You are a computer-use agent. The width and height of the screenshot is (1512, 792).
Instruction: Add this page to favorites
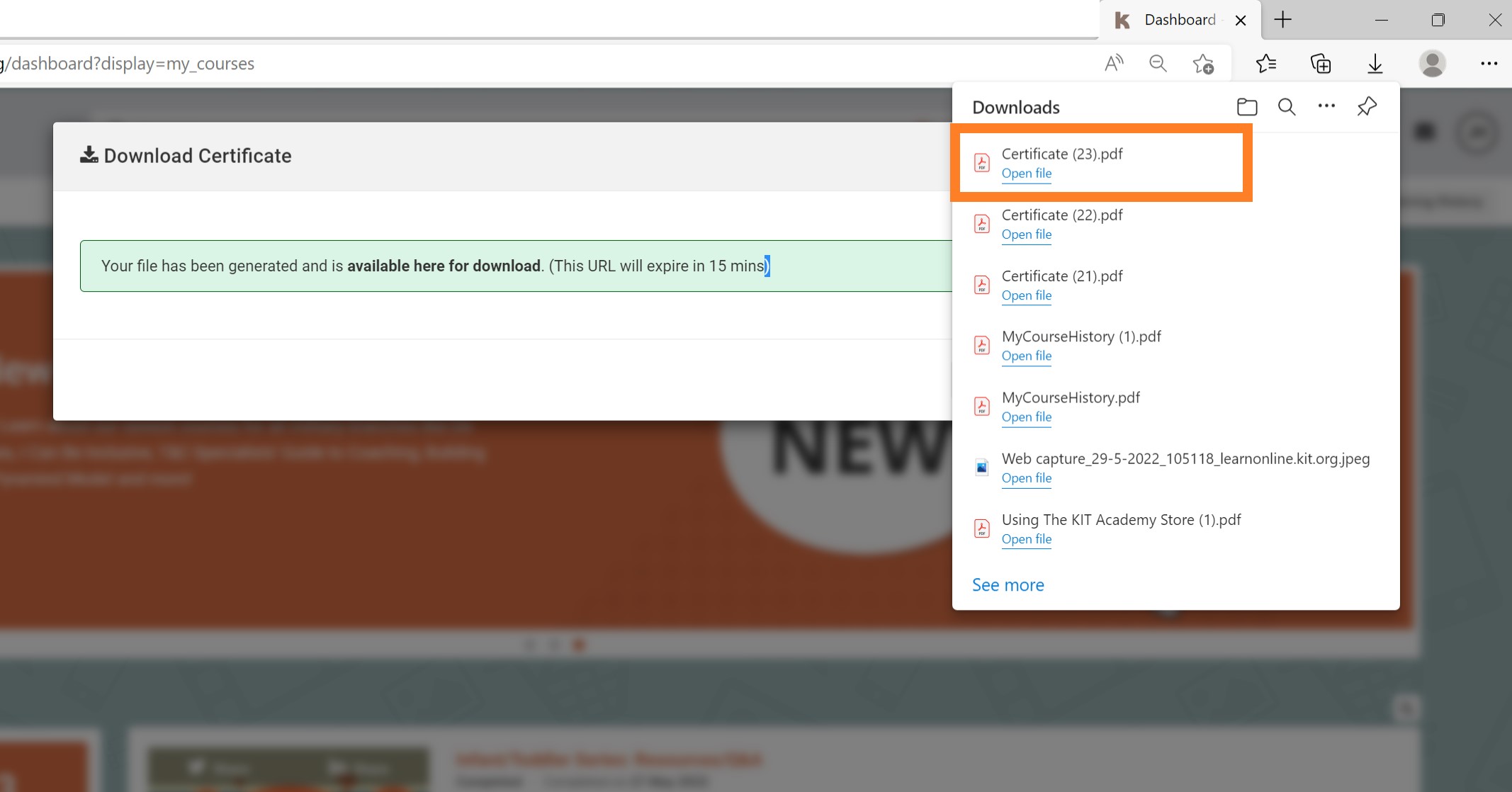[x=1203, y=64]
